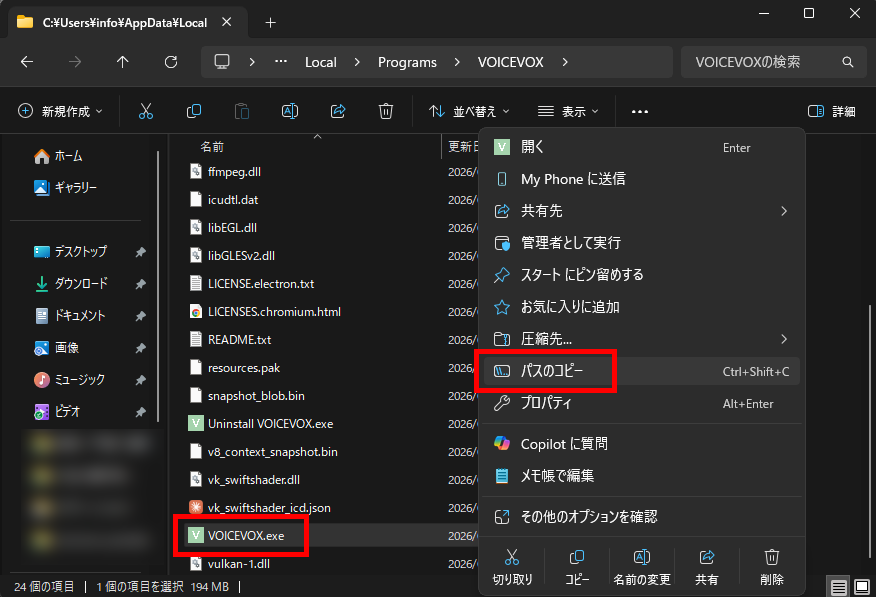This screenshot has width=876, height=597.
Task: Click Copy (コピー) in context menu bottom row
Action: coord(577,567)
